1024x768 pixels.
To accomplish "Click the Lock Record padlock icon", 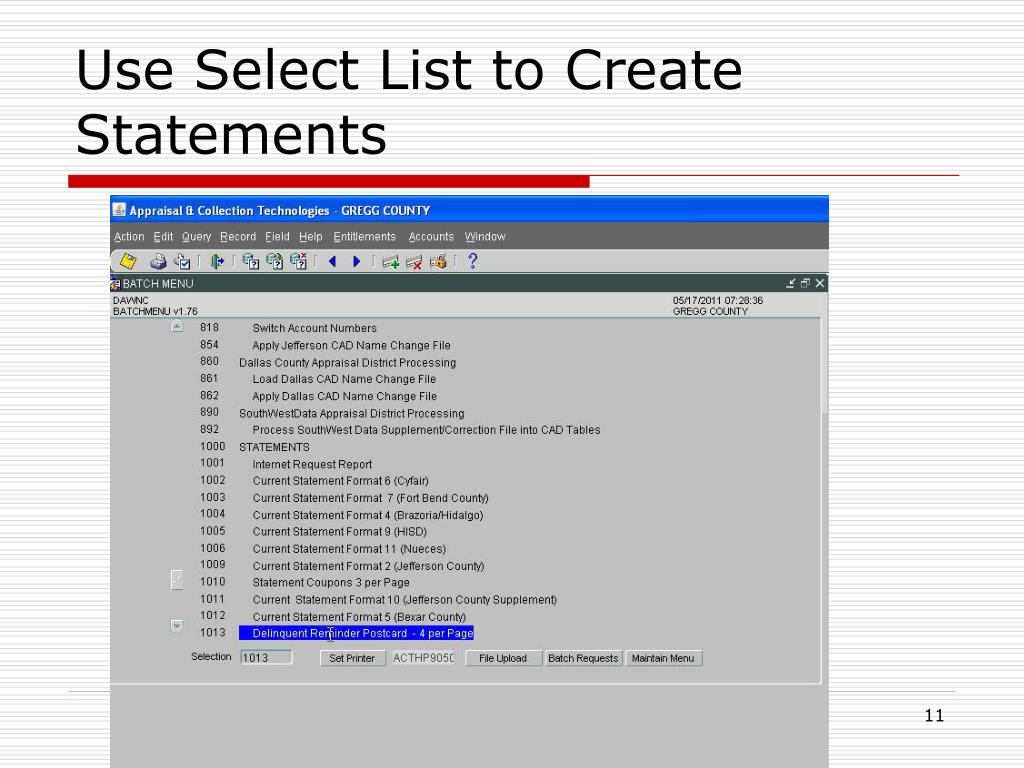I will [438, 261].
